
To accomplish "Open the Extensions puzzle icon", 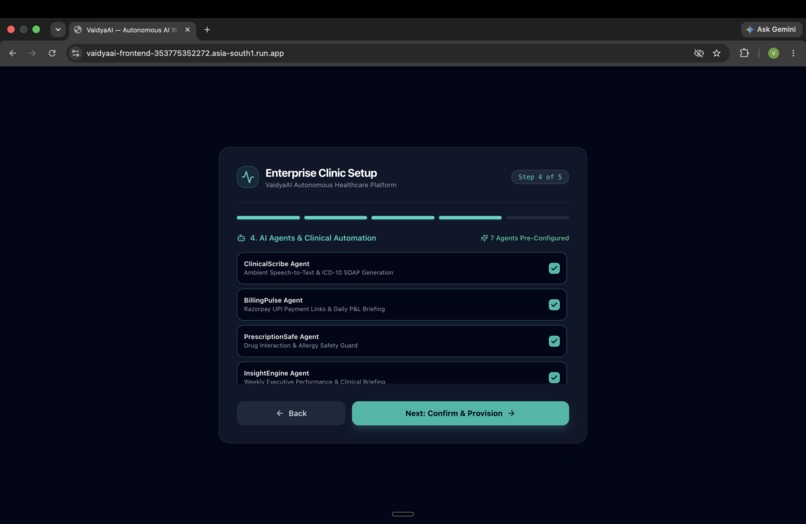I will click(x=744, y=53).
